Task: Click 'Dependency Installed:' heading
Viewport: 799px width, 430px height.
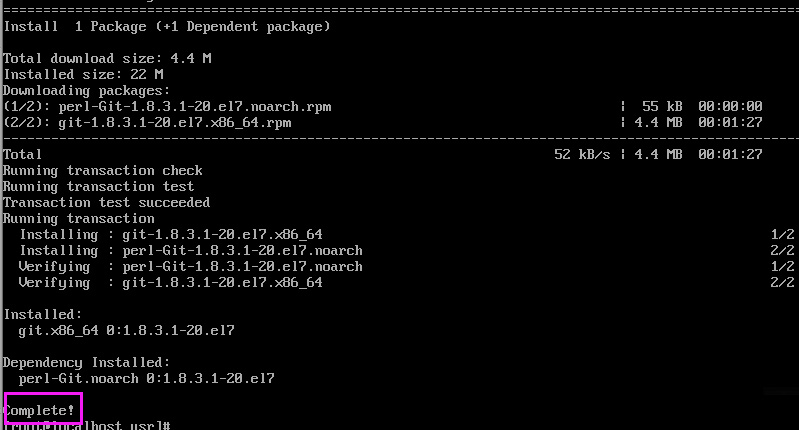Action: (x=86, y=362)
